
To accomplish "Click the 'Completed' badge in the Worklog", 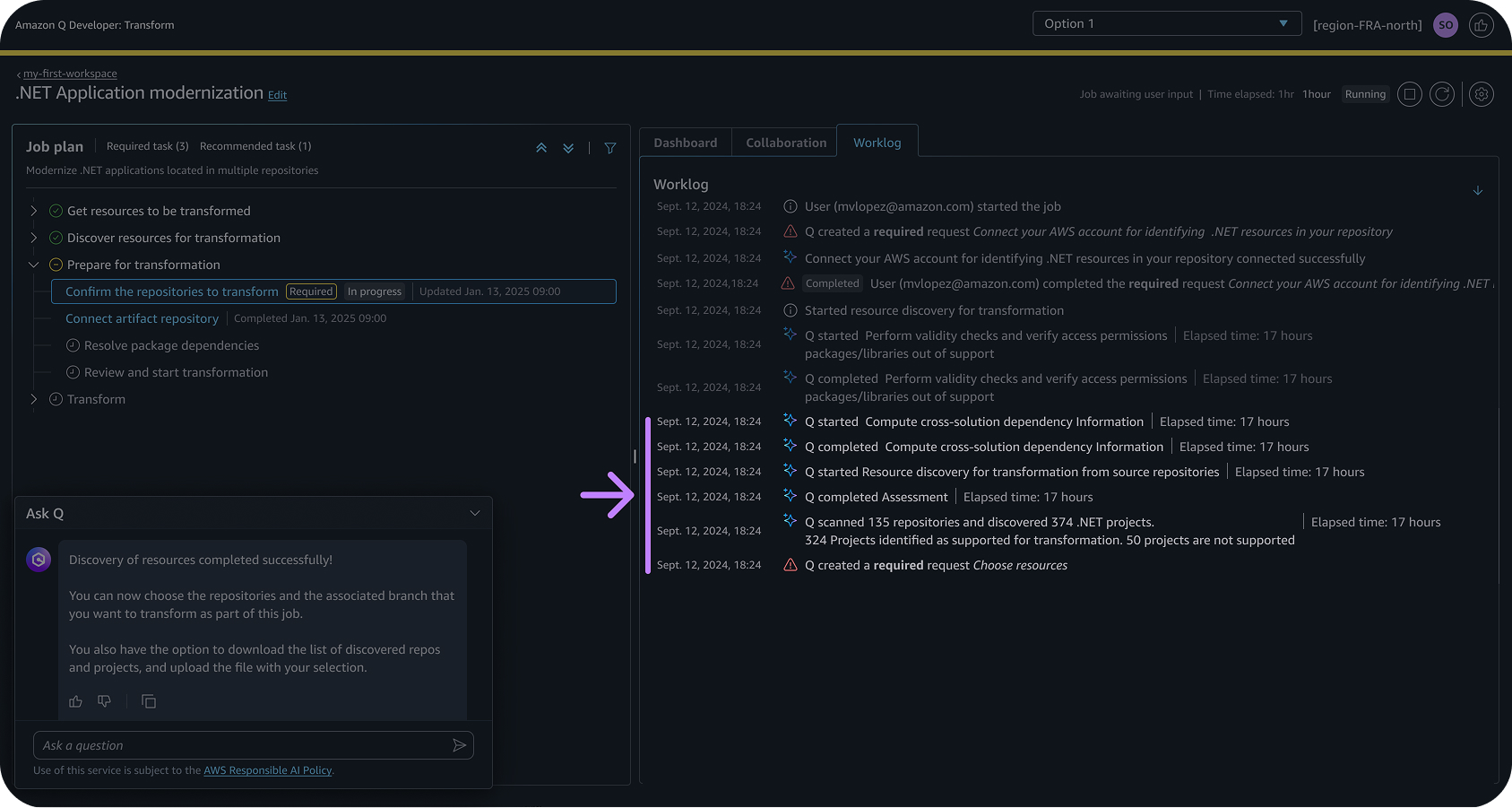I will (832, 283).
